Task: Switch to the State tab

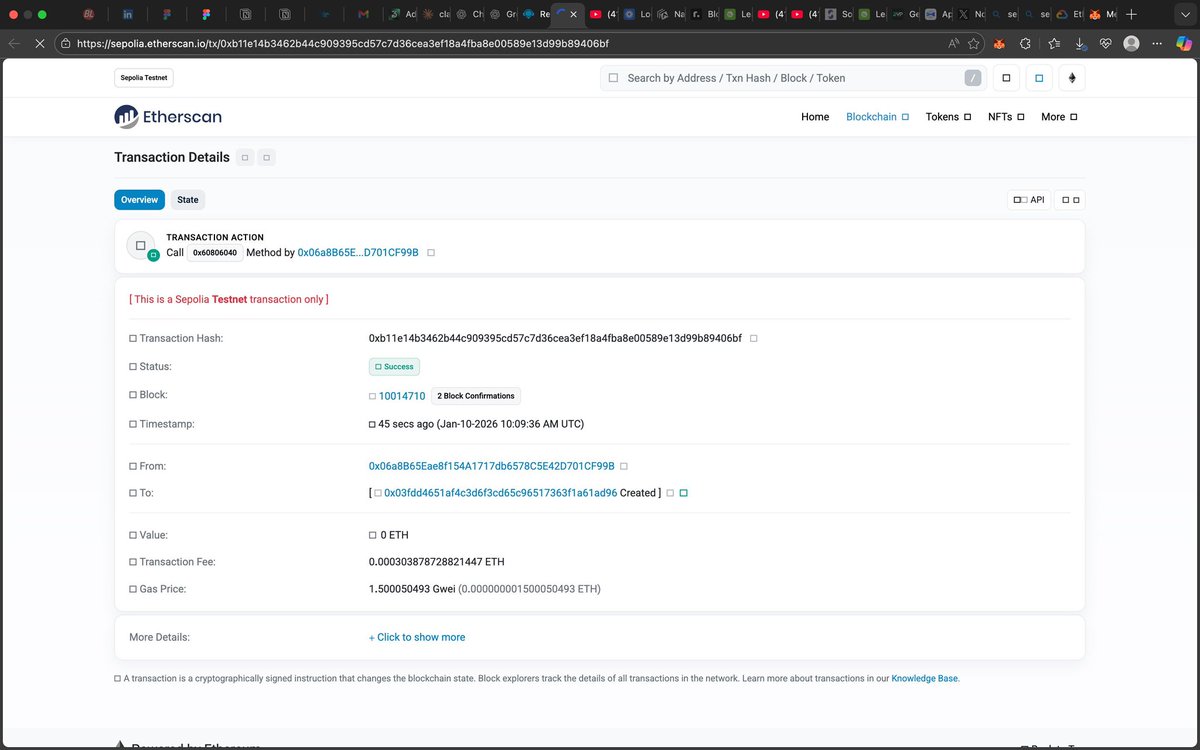Action: click(x=188, y=200)
